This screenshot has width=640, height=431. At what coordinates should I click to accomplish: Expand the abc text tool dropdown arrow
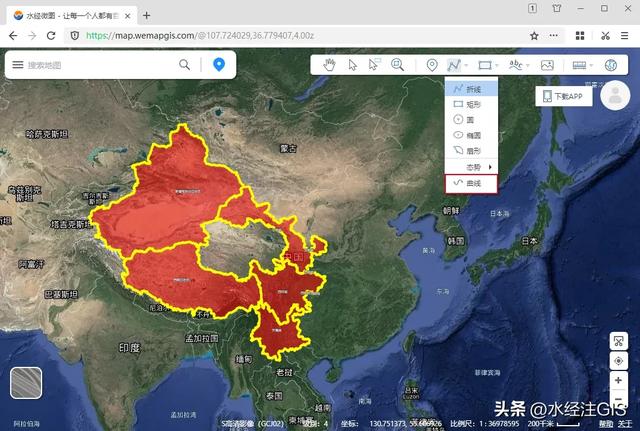click(x=528, y=65)
